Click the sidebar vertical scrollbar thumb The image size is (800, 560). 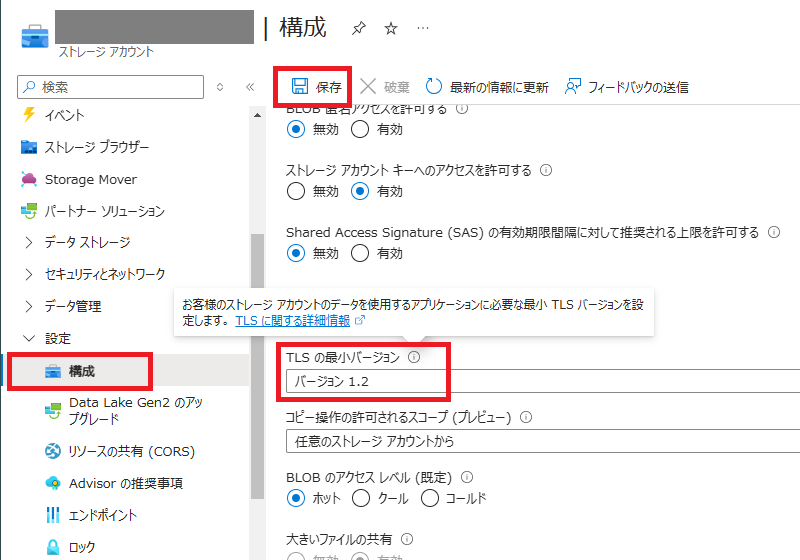(x=257, y=366)
